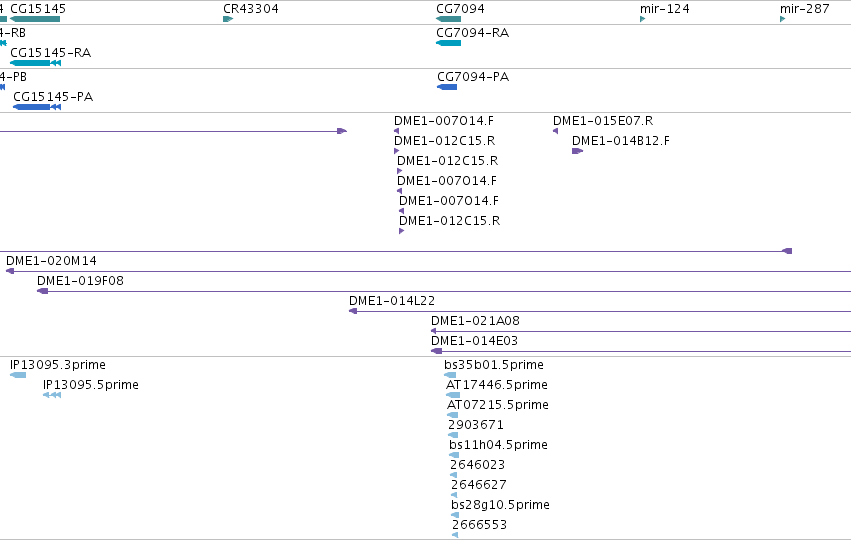Open the 2666553 feature label

pyautogui.click(x=479, y=525)
